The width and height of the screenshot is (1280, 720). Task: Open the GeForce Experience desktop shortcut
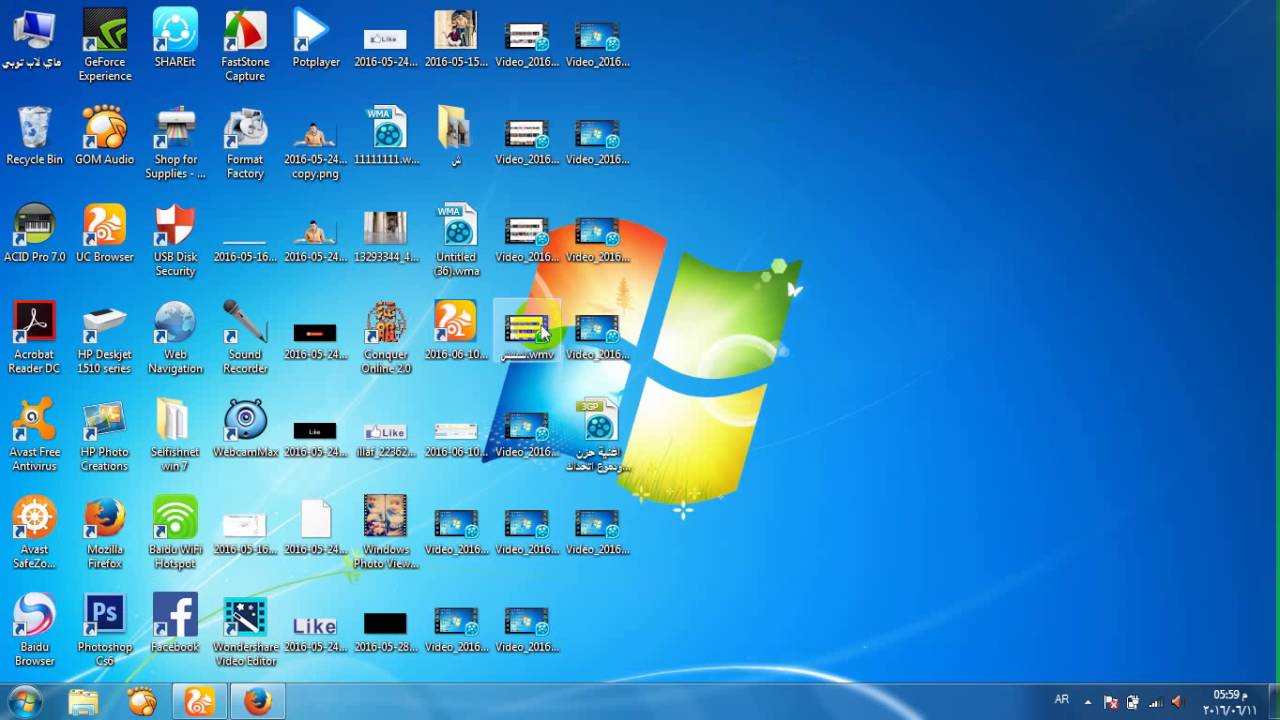click(105, 44)
